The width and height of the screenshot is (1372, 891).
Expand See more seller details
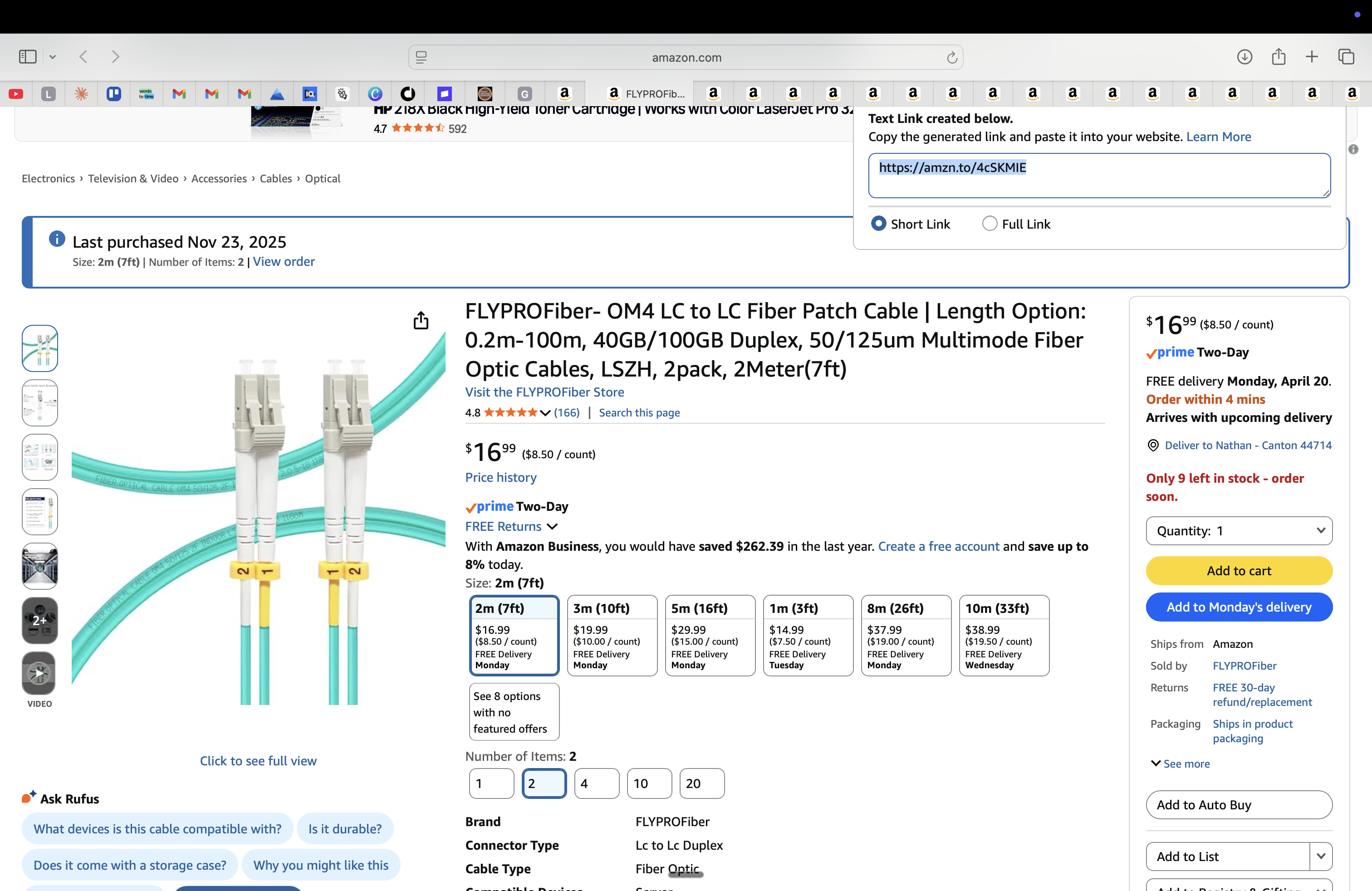1180,763
